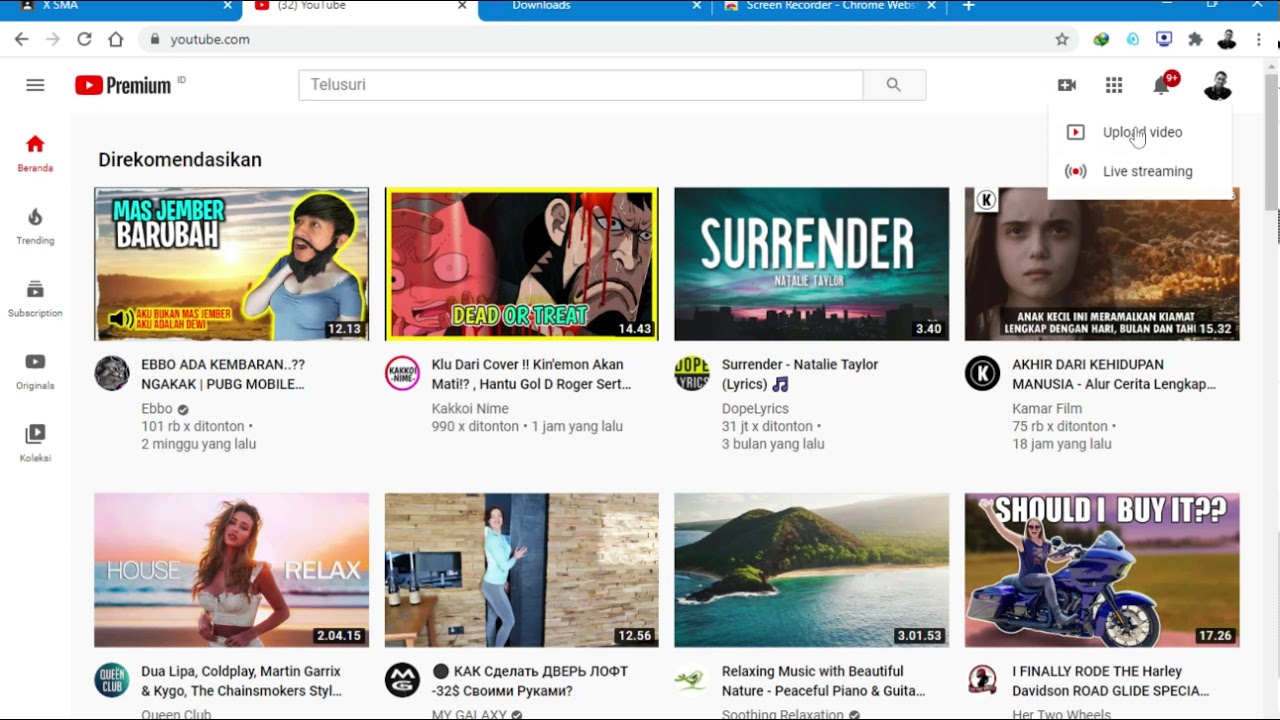Open the КАК Сделать ДВЕРЬ ЛОФТ title
This screenshot has width=1280, height=720.
coord(530,681)
